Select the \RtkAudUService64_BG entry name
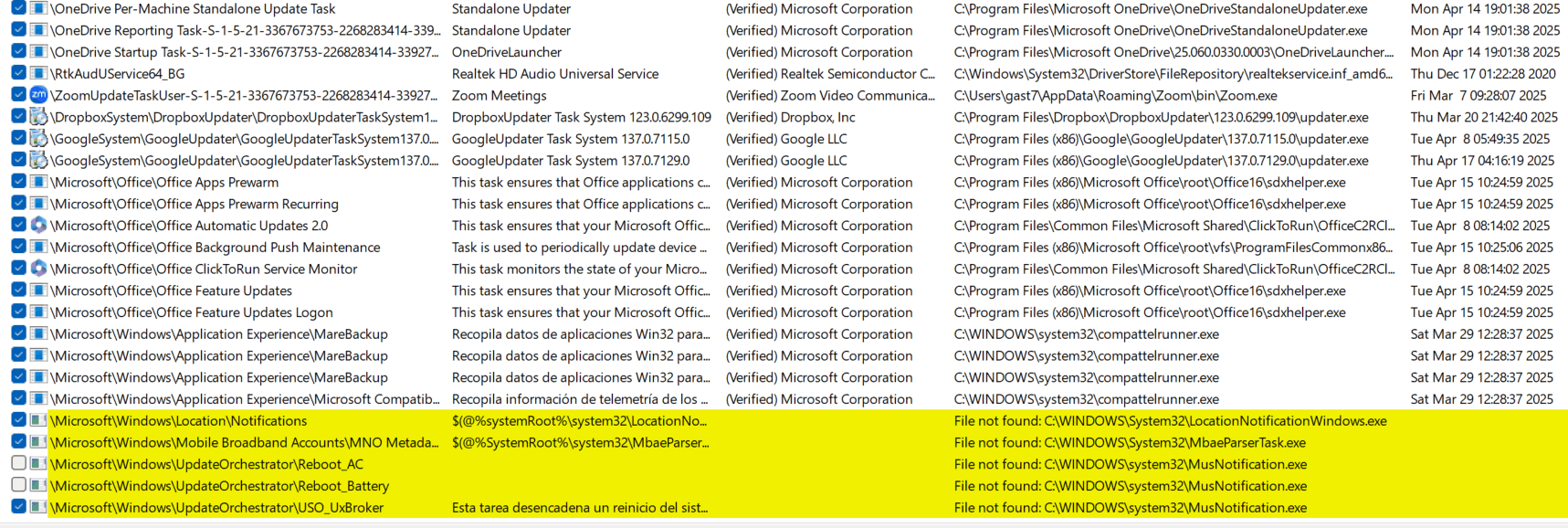Screen dimensions: 1568x528 [118, 74]
